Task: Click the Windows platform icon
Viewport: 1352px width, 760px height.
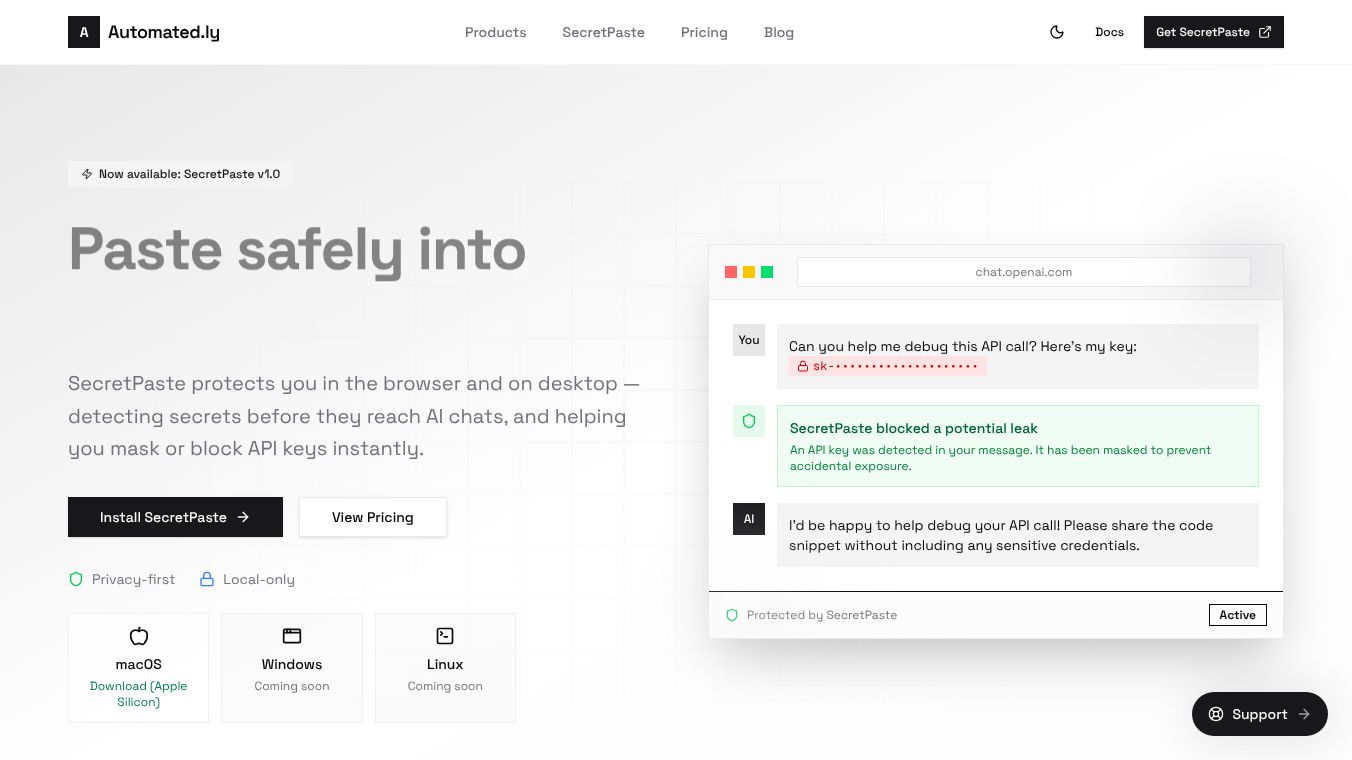Action: point(292,636)
